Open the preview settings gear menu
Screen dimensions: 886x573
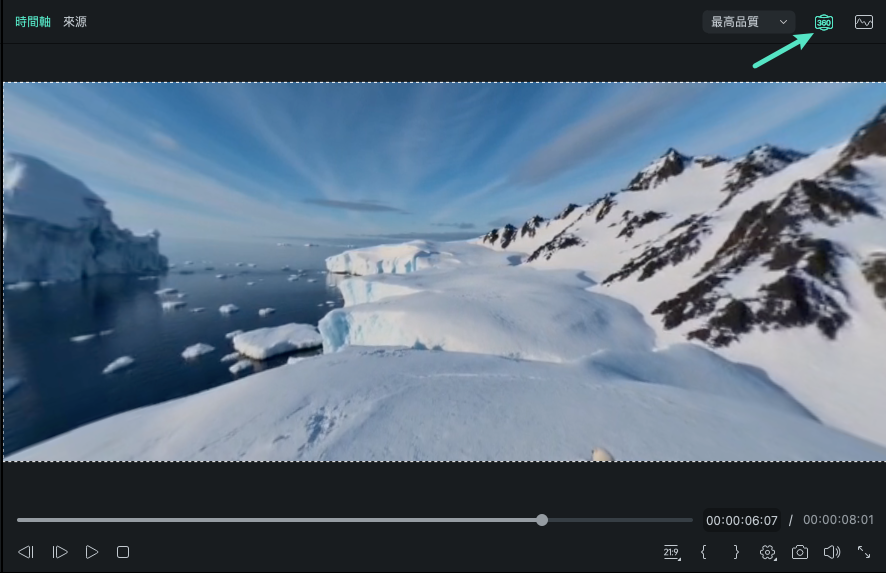tap(767, 553)
